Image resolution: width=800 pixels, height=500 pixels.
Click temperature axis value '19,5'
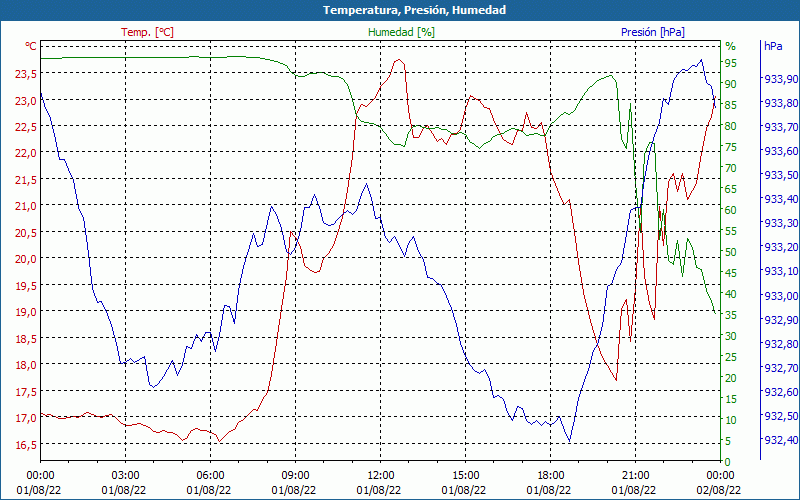click(26, 285)
